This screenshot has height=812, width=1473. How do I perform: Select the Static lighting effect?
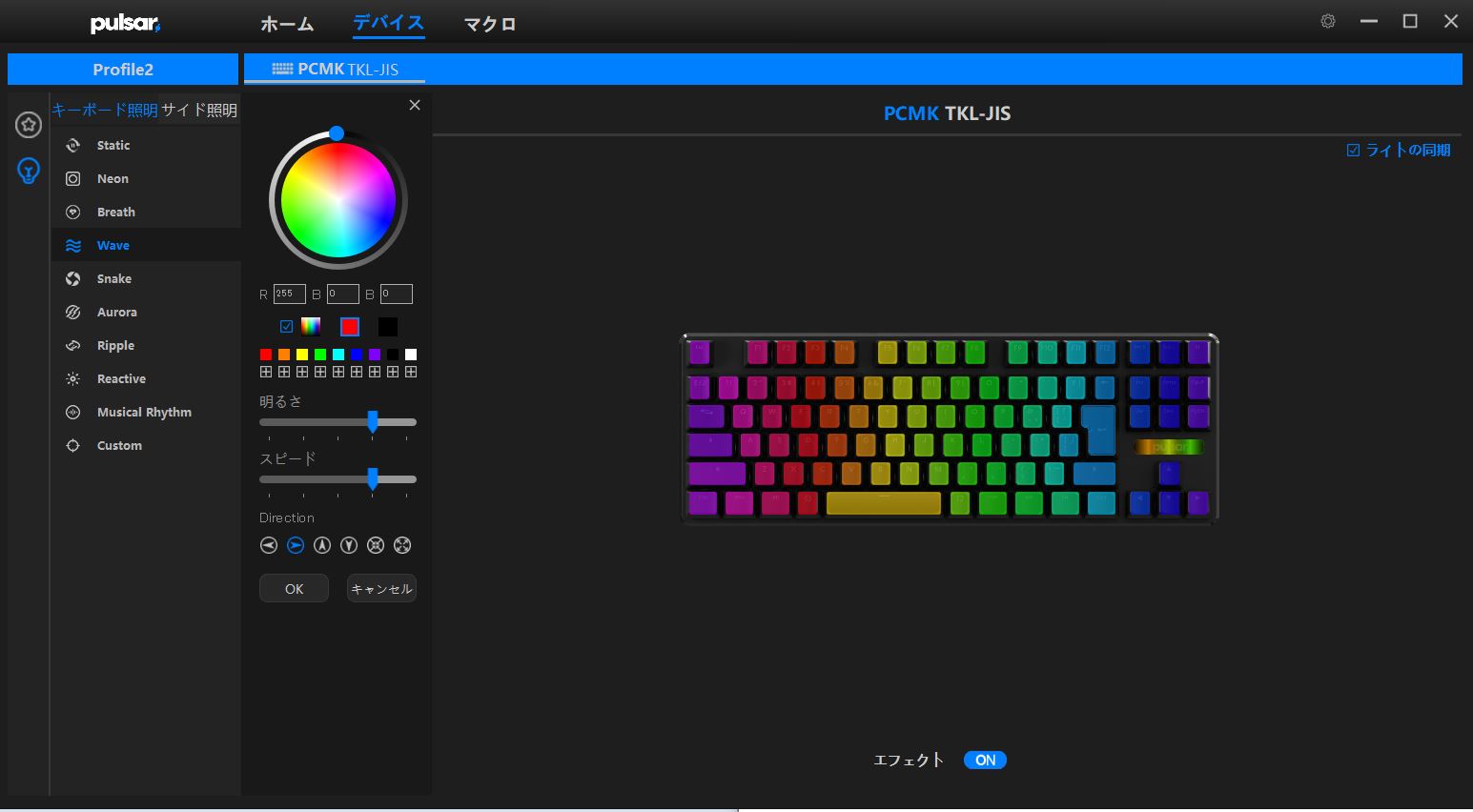pos(146,145)
